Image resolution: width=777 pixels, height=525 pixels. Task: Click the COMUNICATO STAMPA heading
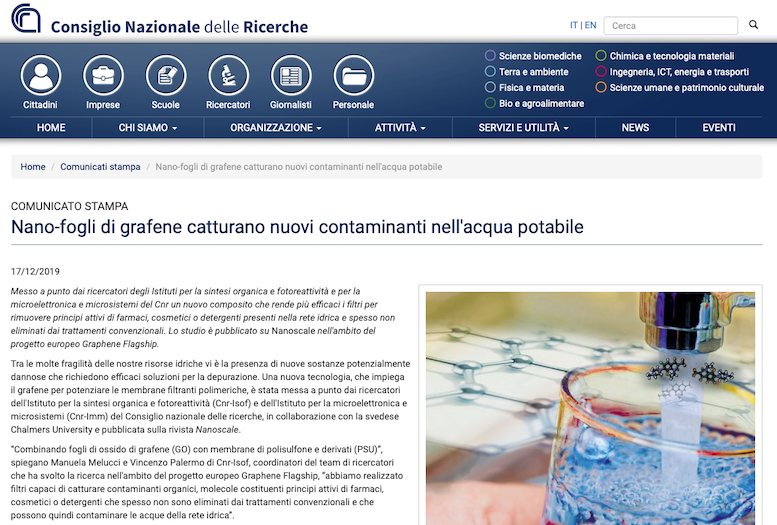[x=69, y=206]
